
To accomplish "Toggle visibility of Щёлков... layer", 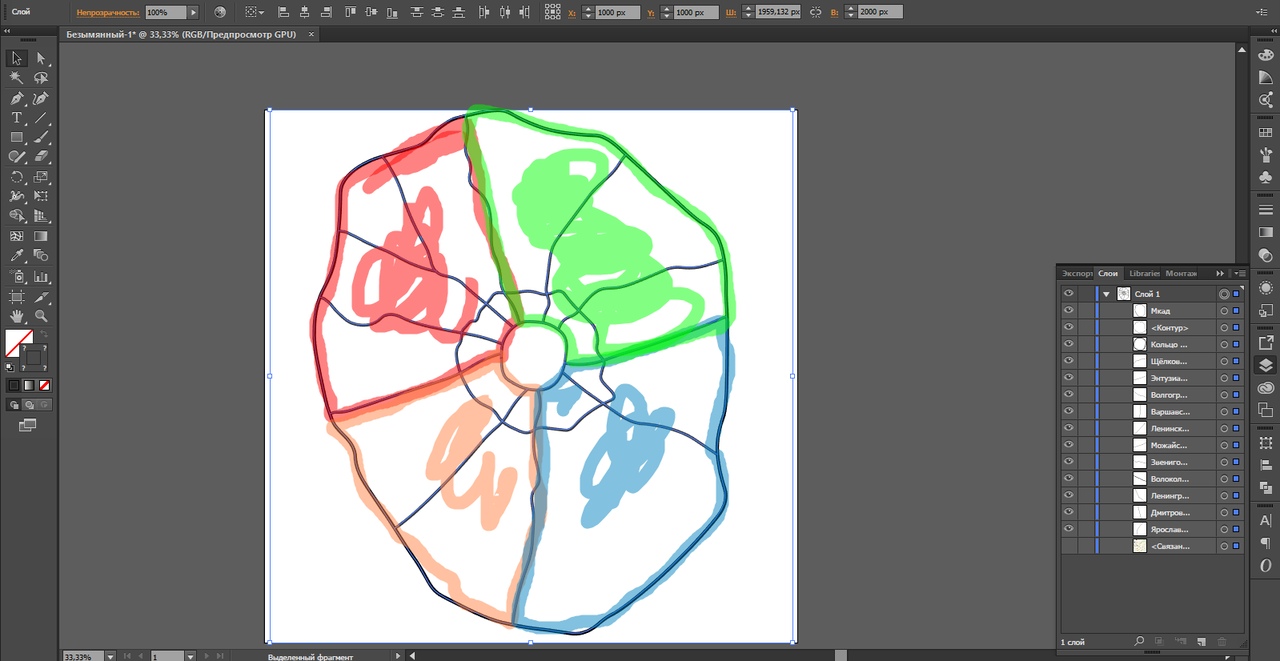I will point(1068,361).
